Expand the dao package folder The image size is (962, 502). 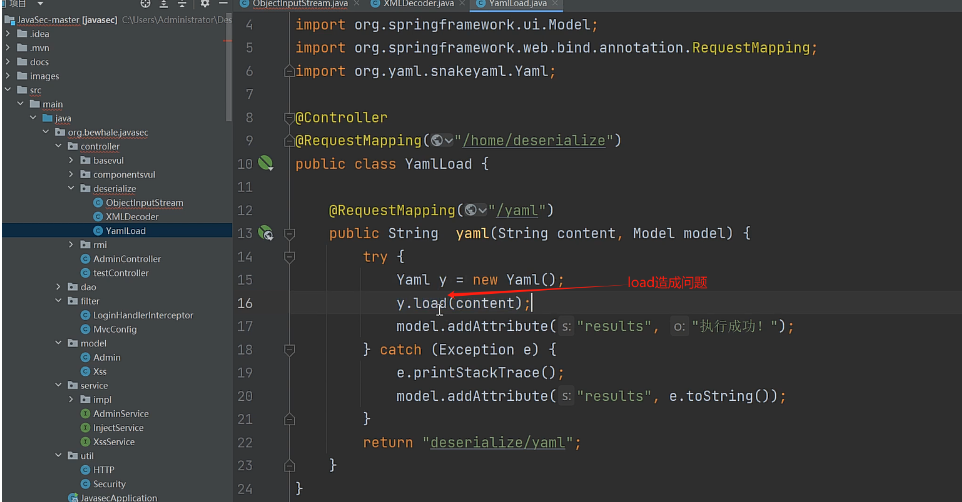59,287
